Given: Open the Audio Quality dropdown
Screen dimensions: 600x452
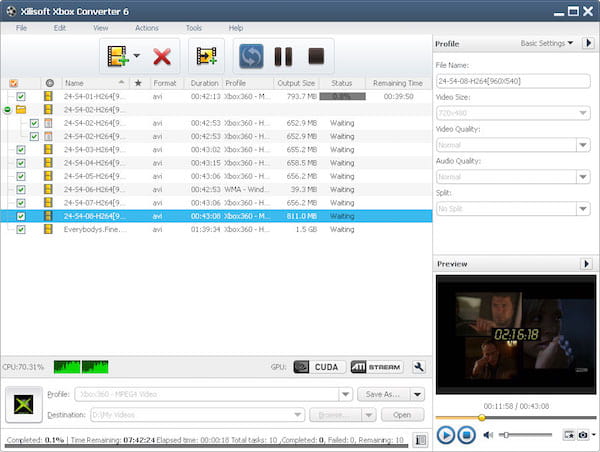Looking at the screenshot, I should 583,177.
